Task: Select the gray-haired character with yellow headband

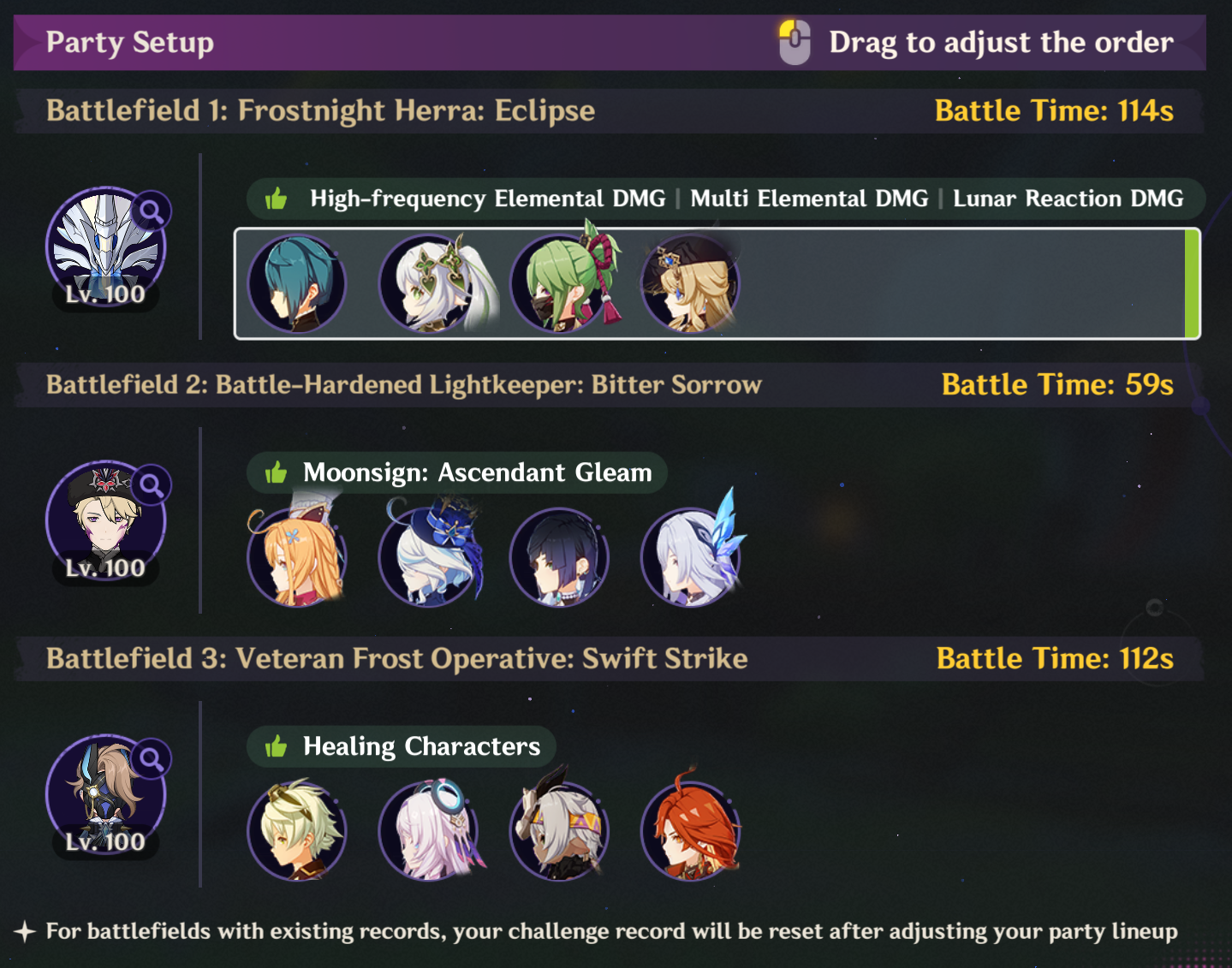Action: coord(559,831)
